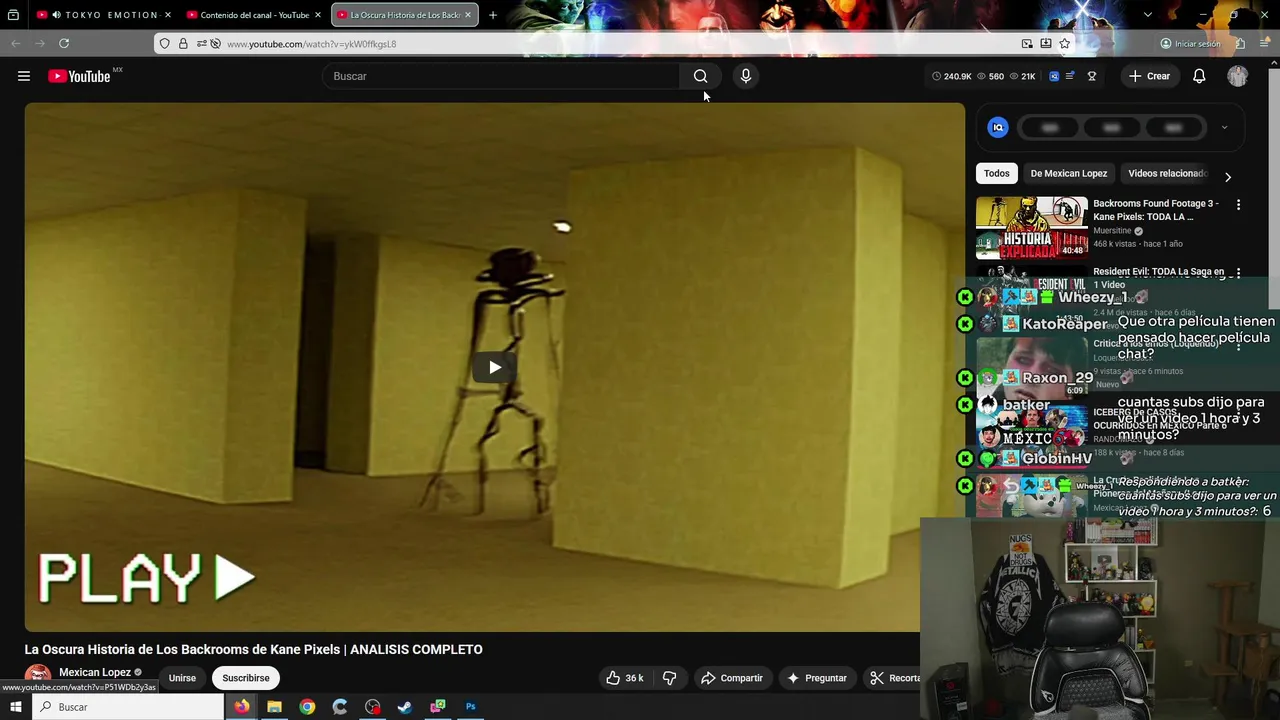Open the Firefox extensions puzzle icon

point(1240,44)
